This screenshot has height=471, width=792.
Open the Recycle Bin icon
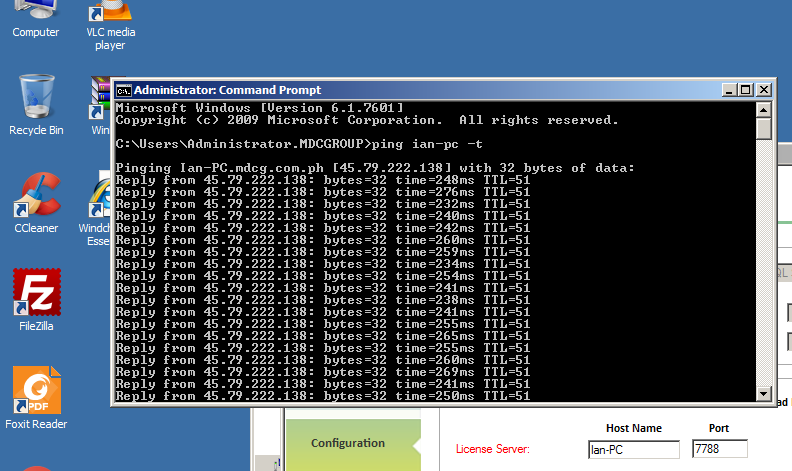(x=36, y=105)
